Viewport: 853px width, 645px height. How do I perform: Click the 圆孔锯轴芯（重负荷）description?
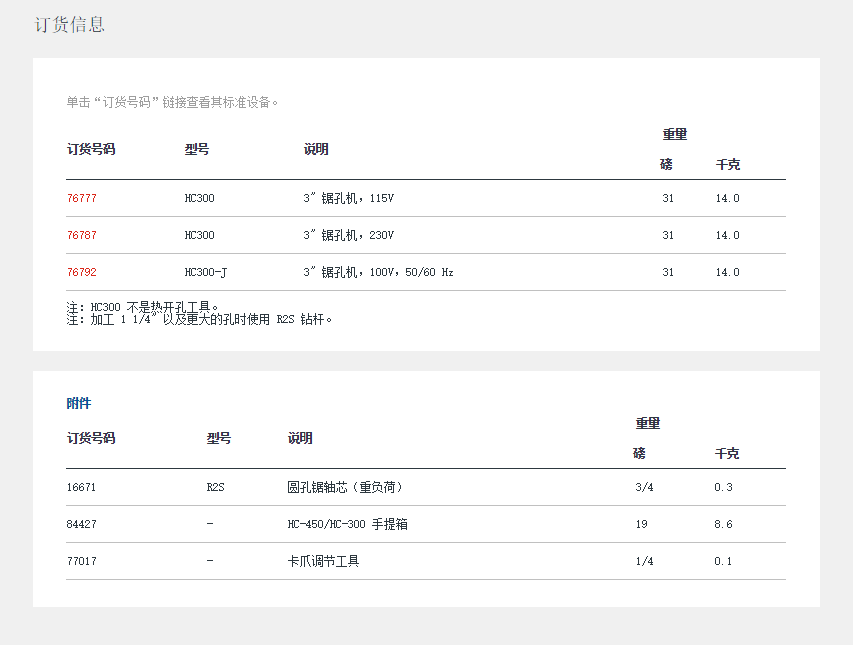tap(345, 488)
